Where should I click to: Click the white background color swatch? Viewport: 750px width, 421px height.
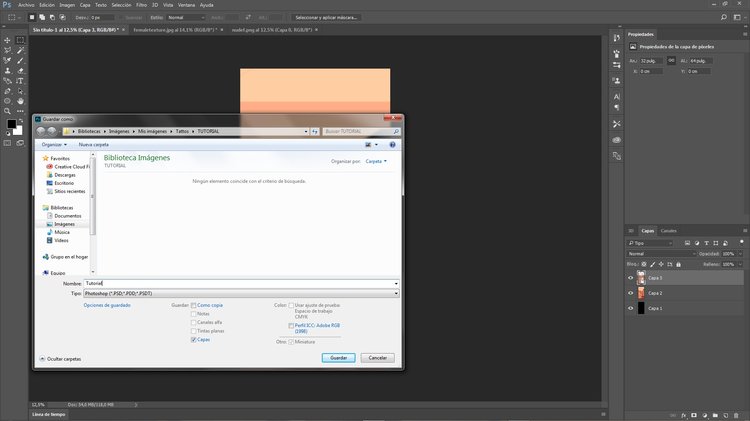[x=19, y=131]
